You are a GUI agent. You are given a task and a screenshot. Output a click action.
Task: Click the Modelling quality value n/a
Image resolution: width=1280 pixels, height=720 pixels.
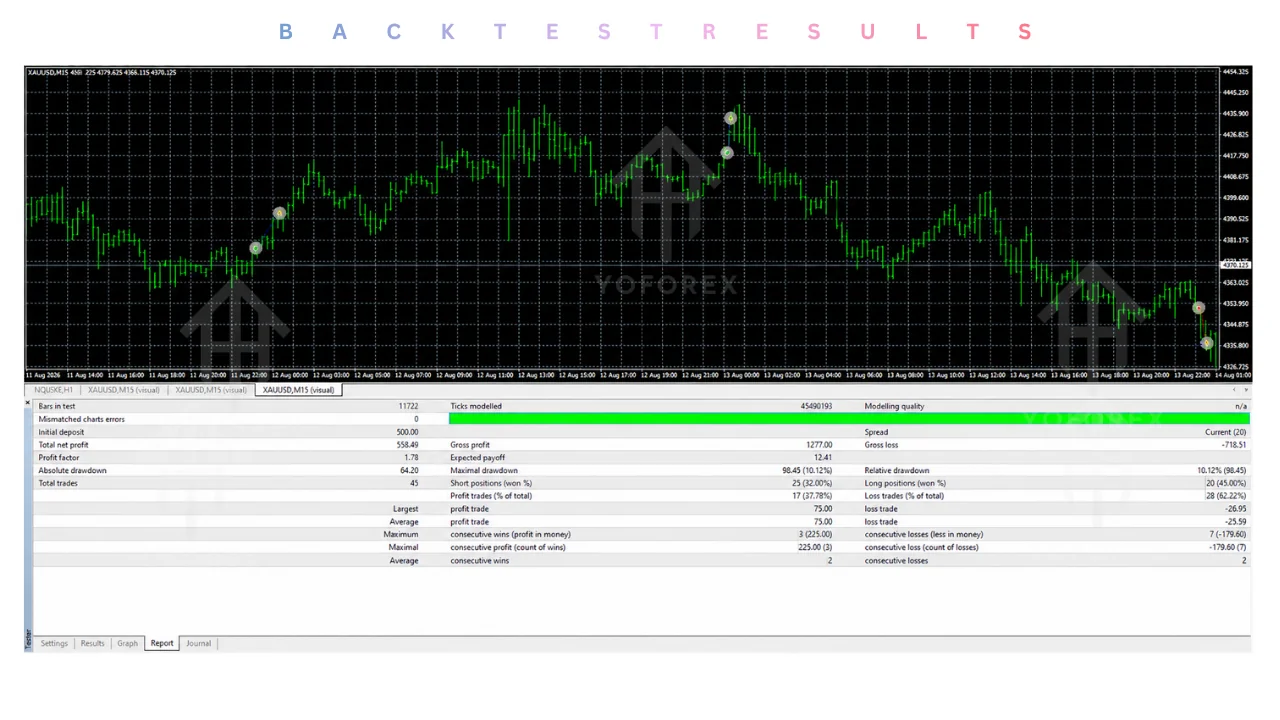(1241, 406)
